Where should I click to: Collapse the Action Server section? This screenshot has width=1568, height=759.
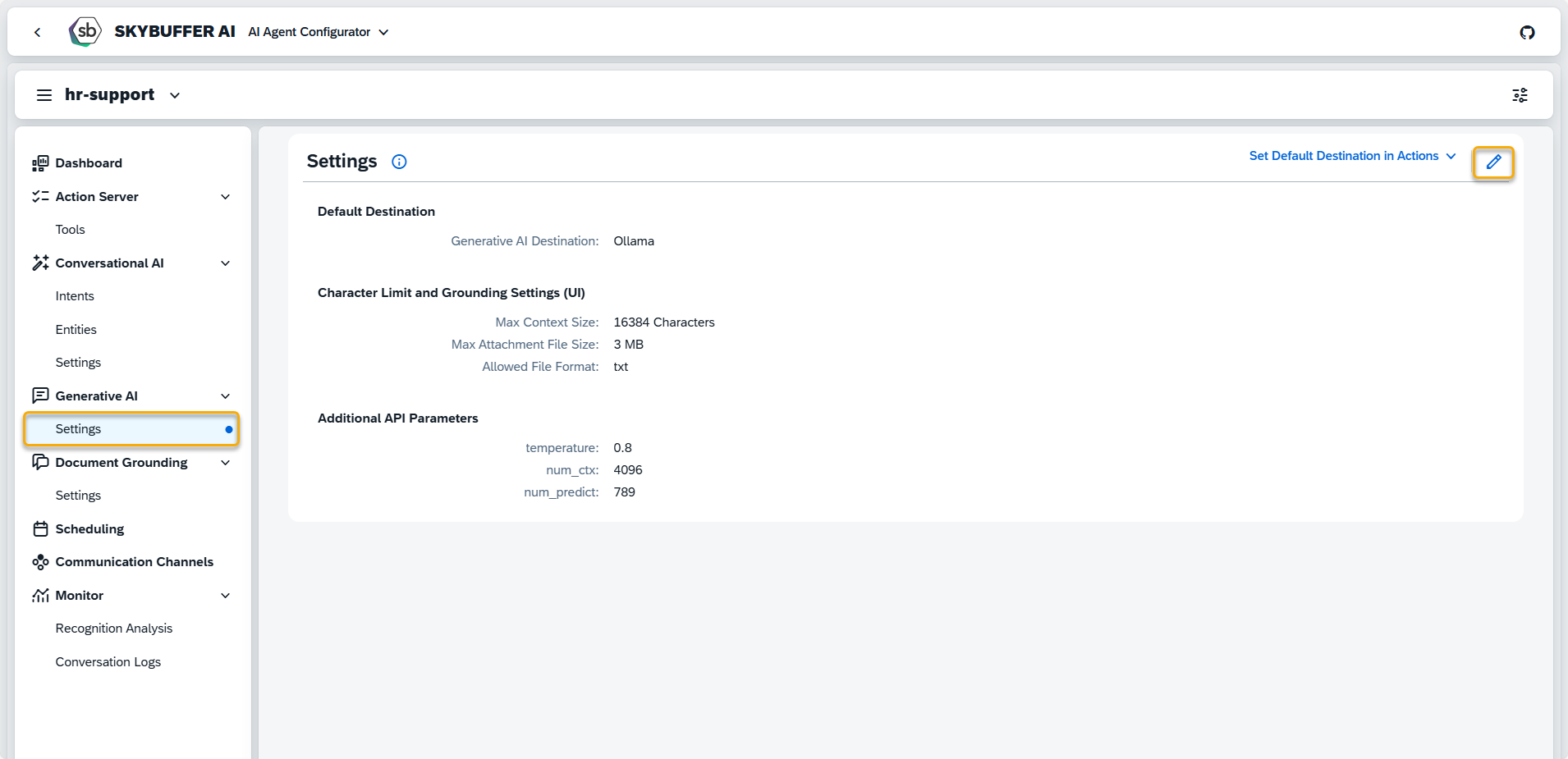coord(225,197)
